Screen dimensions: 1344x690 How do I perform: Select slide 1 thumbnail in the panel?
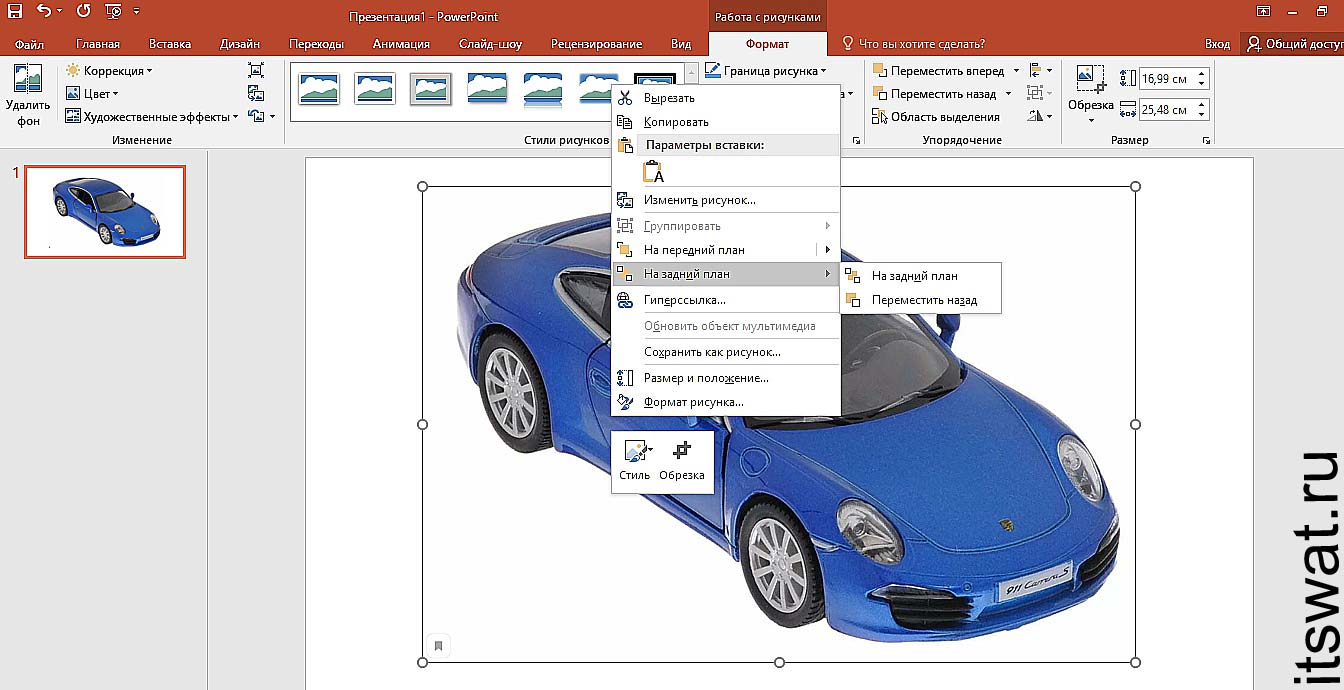point(105,212)
